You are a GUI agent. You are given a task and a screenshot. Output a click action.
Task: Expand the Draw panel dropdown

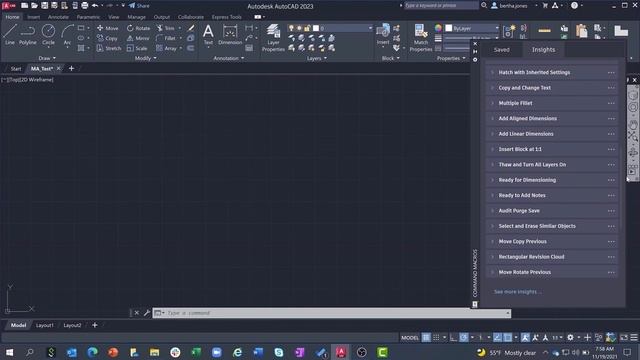point(47,58)
